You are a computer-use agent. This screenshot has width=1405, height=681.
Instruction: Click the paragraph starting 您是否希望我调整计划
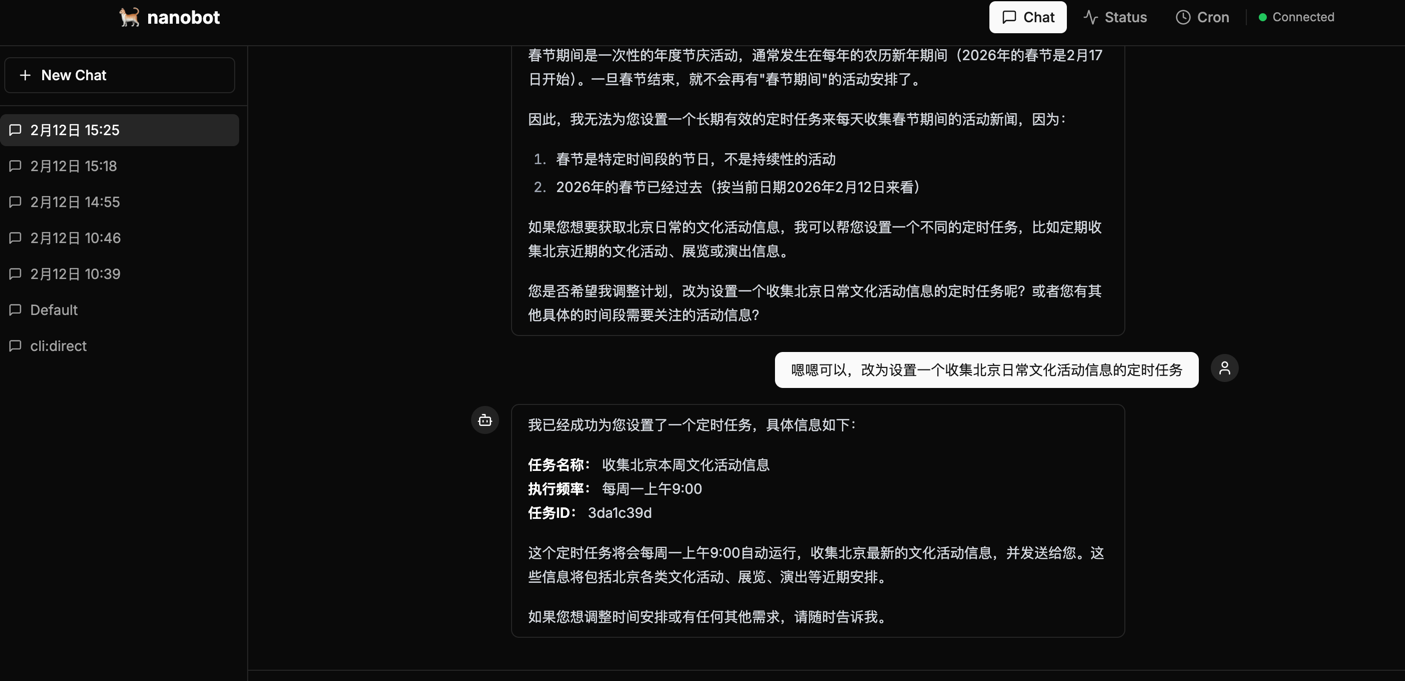click(815, 303)
